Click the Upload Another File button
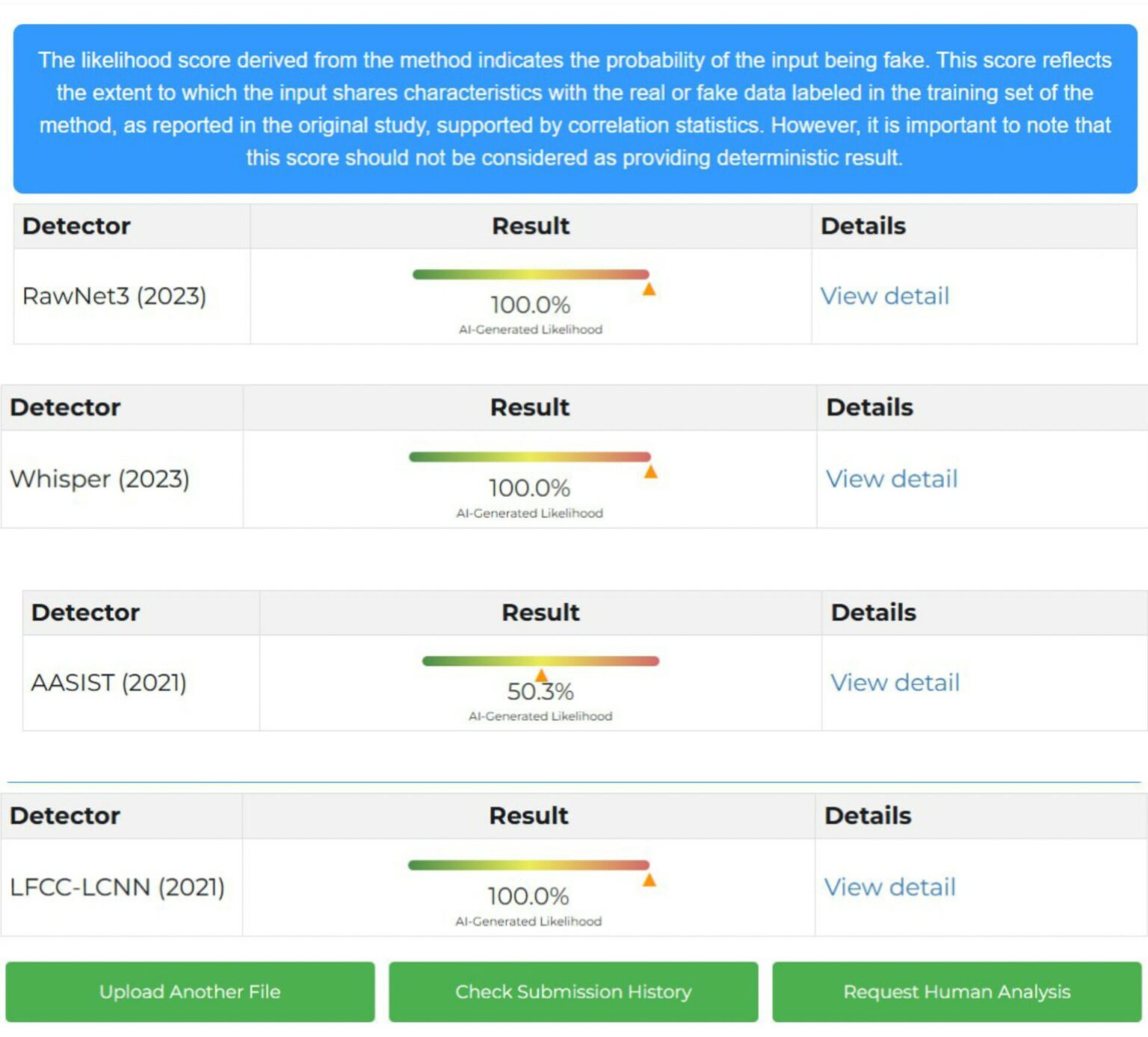Screen dimensions: 1148x1037 pyautogui.click(x=190, y=991)
